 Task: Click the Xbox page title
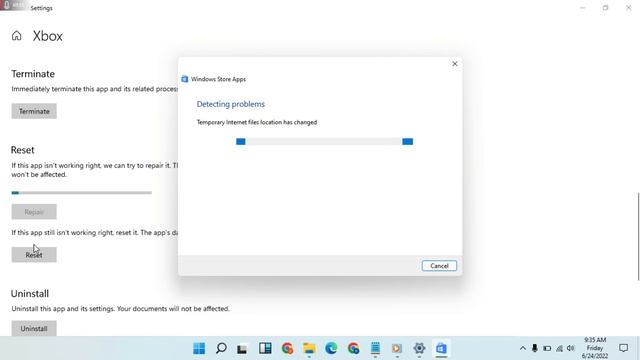[x=48, y=36]
